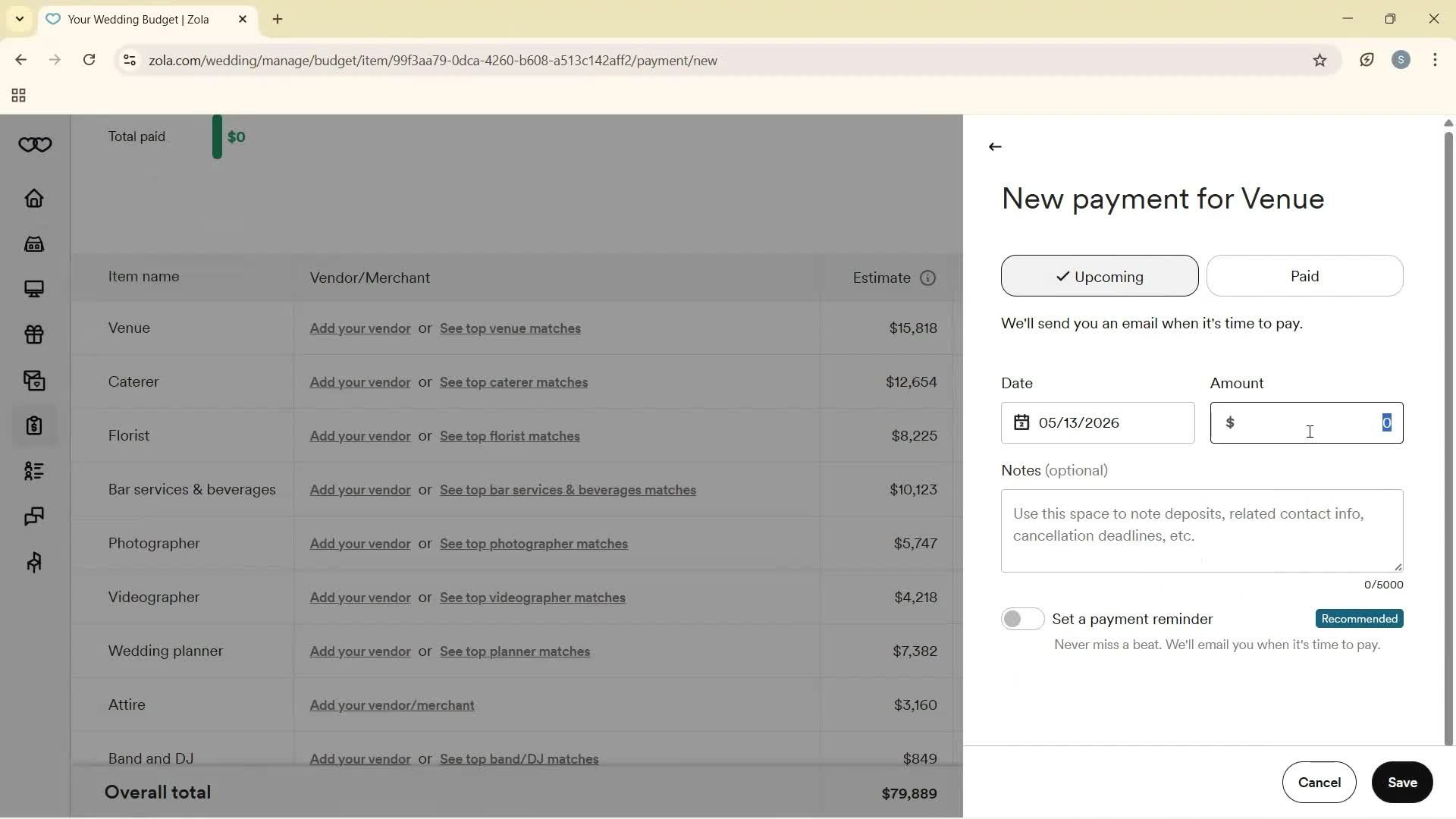1456x819 pixels.
Task: Select the Upcoming payment status
Action: coord(1099,276)
